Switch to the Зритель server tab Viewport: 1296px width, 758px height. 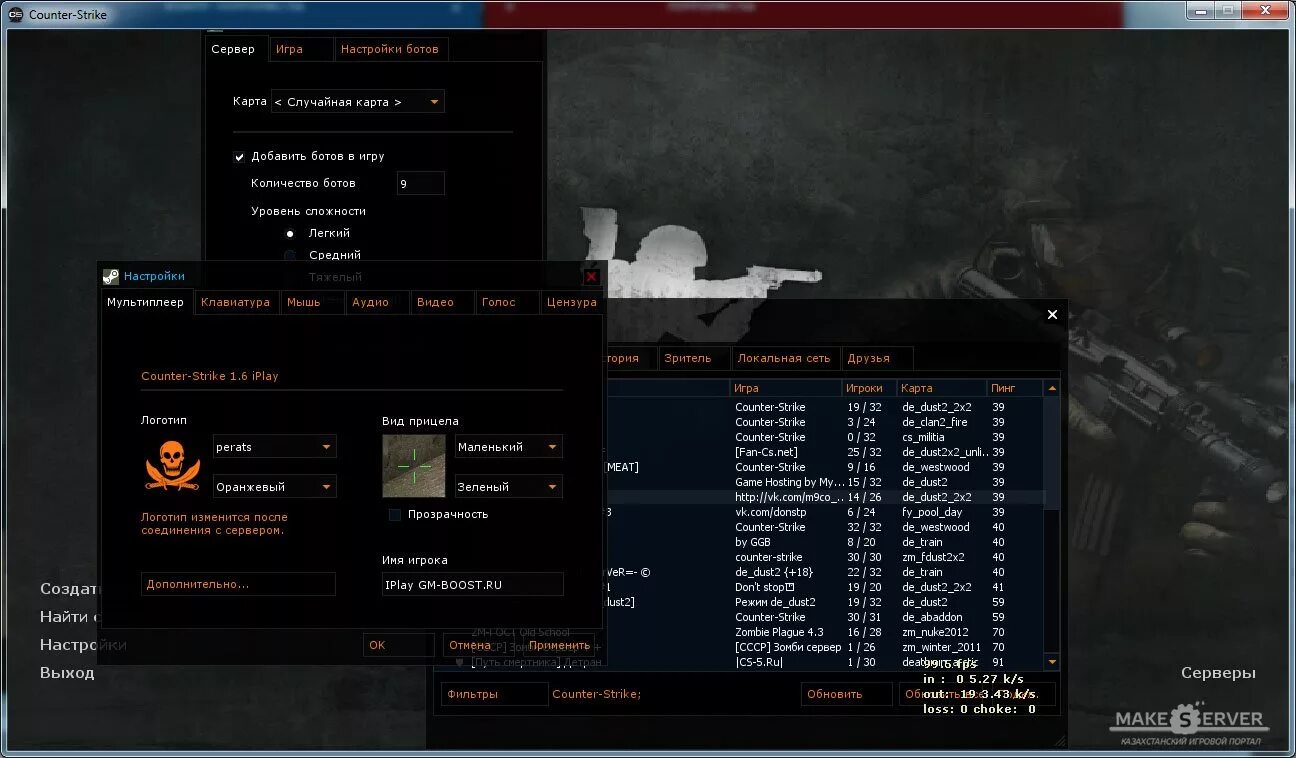point(693,358)
